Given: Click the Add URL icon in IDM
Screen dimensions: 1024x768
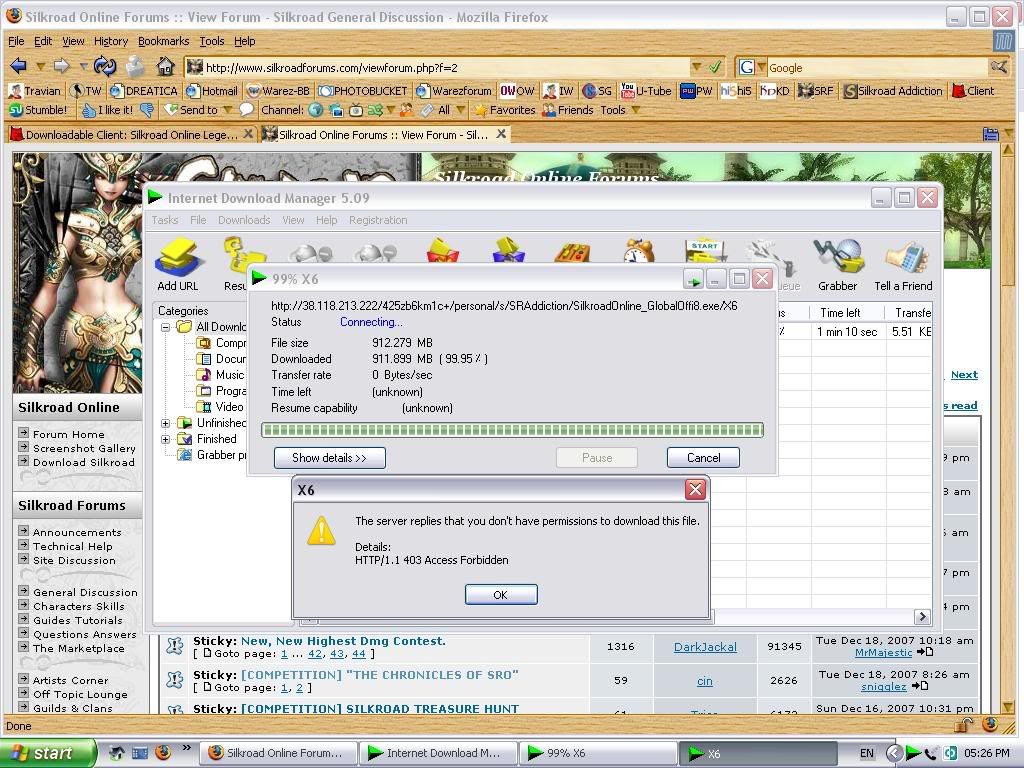Looking at the screenshot, I should (x=178, y=262).
